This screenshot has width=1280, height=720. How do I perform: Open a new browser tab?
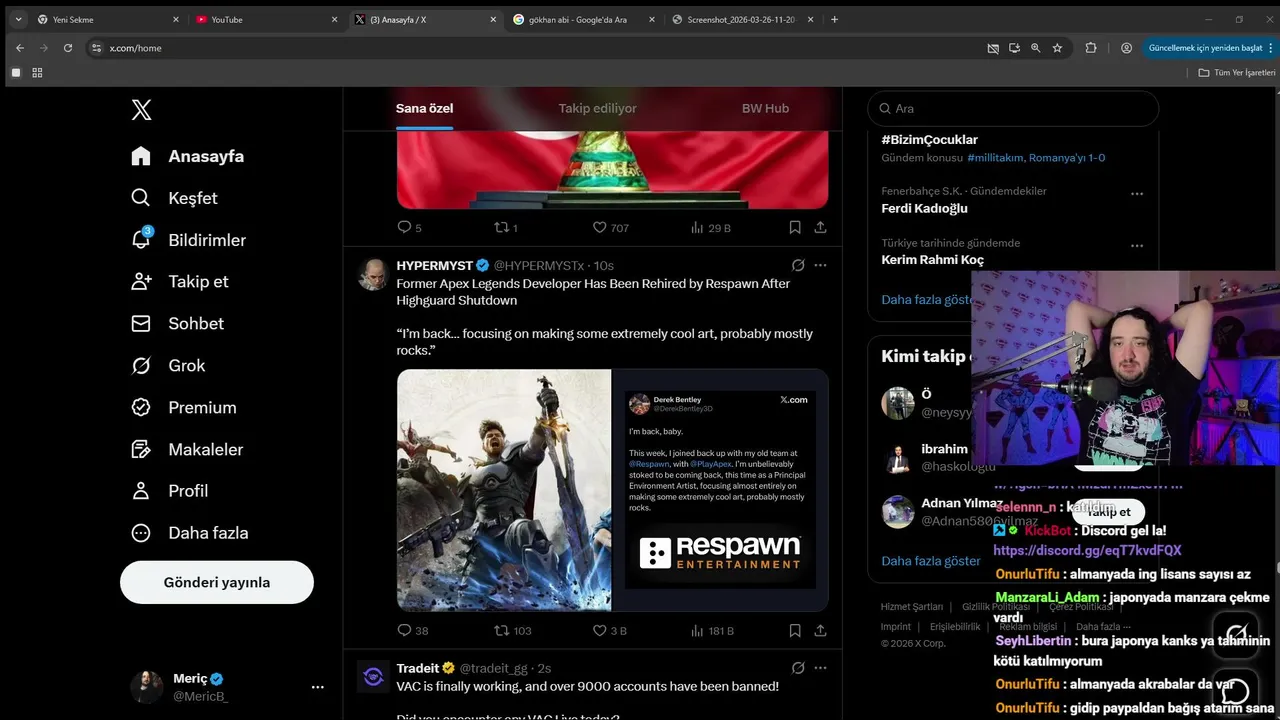click(x=835, y=19)
